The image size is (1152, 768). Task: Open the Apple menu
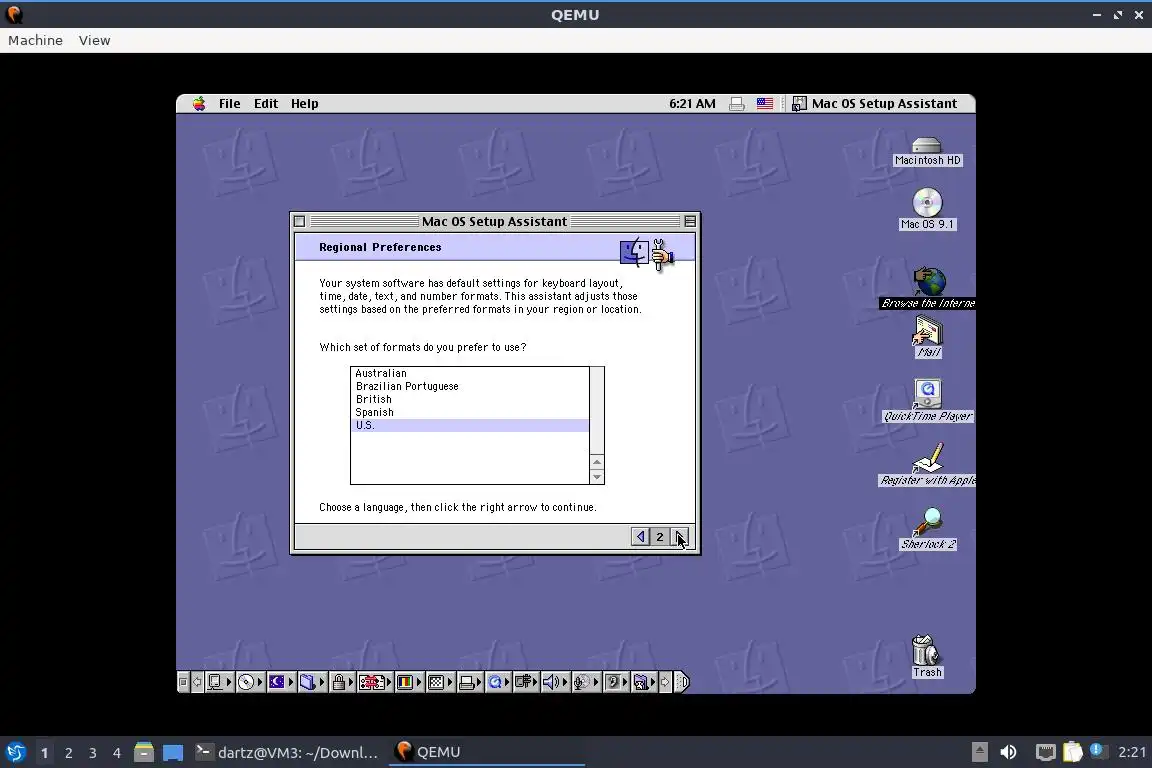pyautogui.click(x=199, y=104)
